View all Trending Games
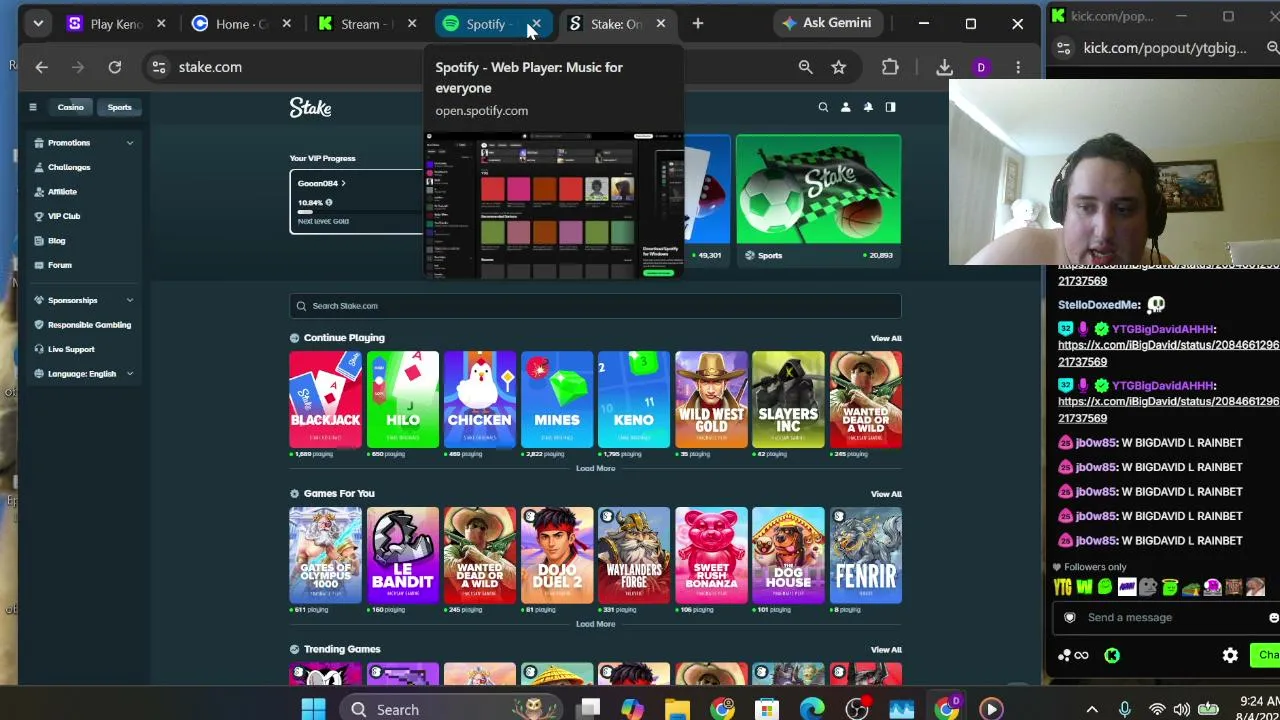 click(x=886, y=650)
